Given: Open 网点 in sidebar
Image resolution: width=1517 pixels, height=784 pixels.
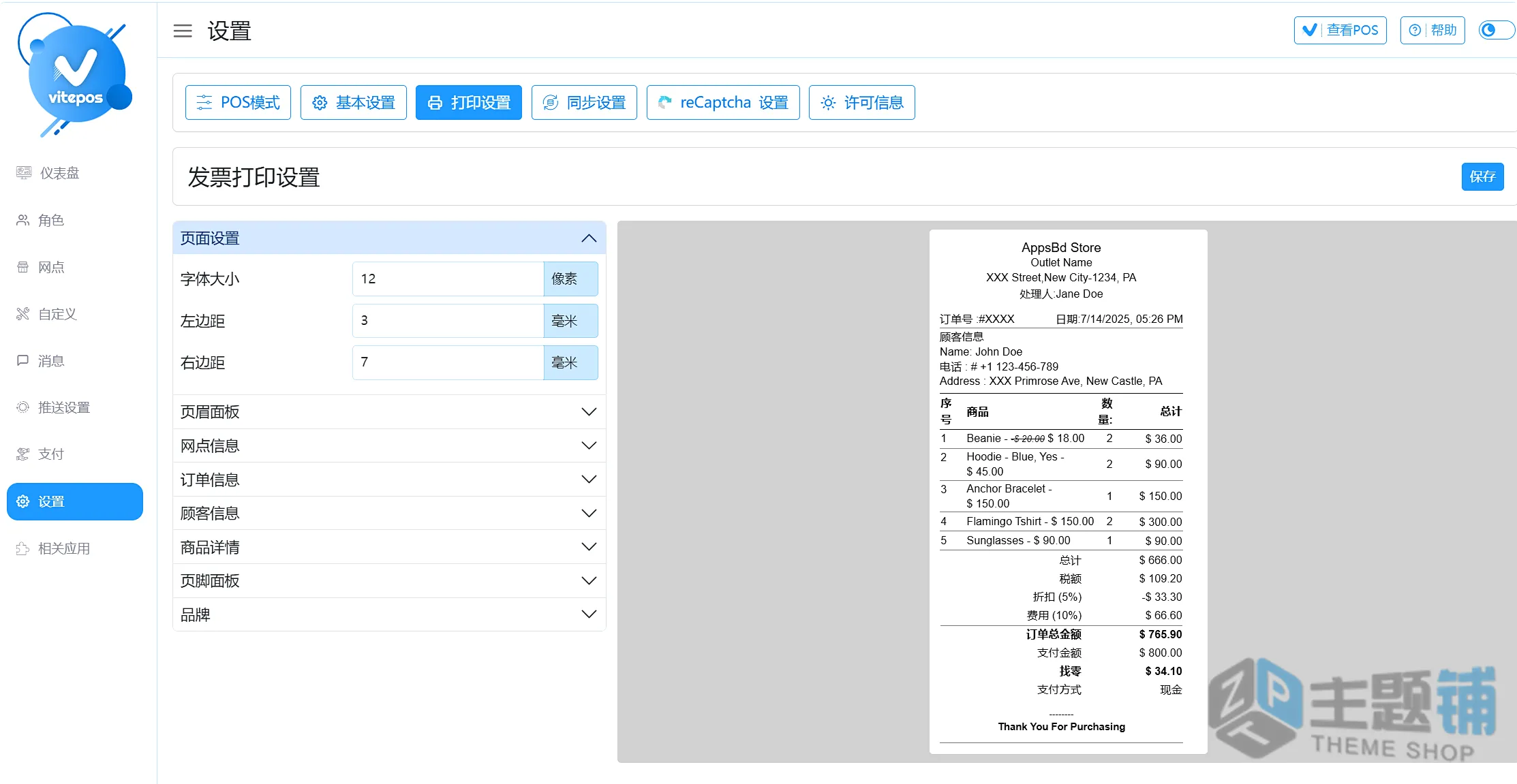Looking at the screenshot, I should coord(75,267).
